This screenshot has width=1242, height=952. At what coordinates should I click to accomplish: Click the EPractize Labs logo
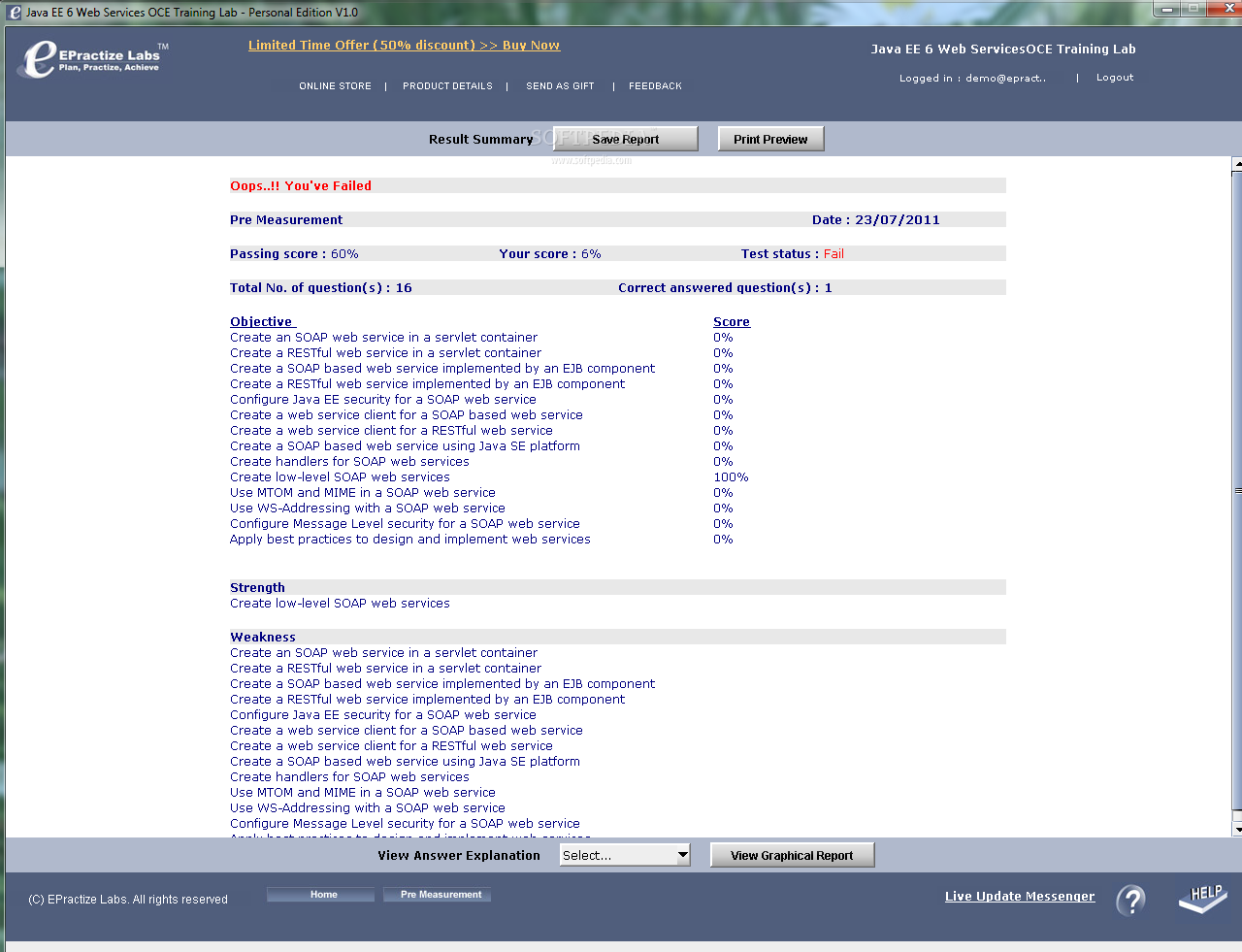click(x=93, y=59)
